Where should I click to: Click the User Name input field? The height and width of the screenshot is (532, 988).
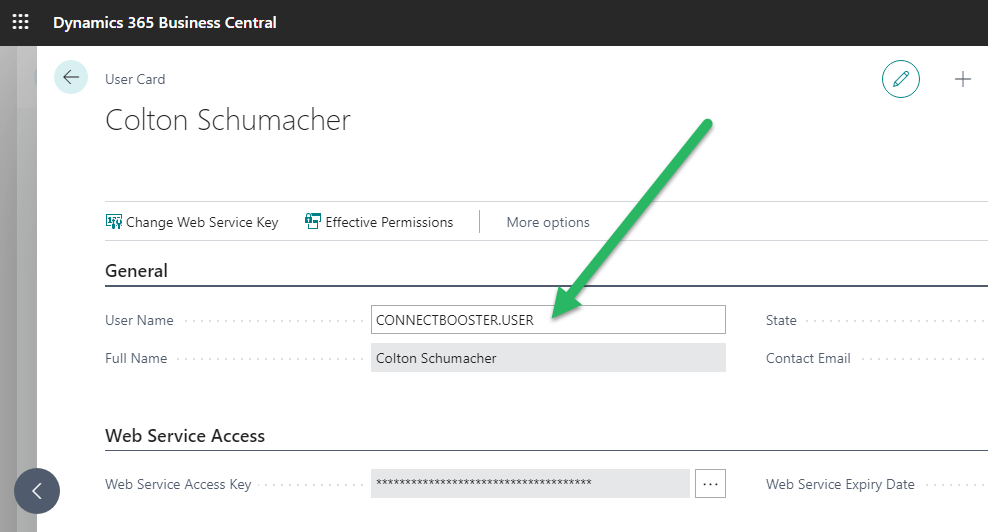[x=548, y=320]
